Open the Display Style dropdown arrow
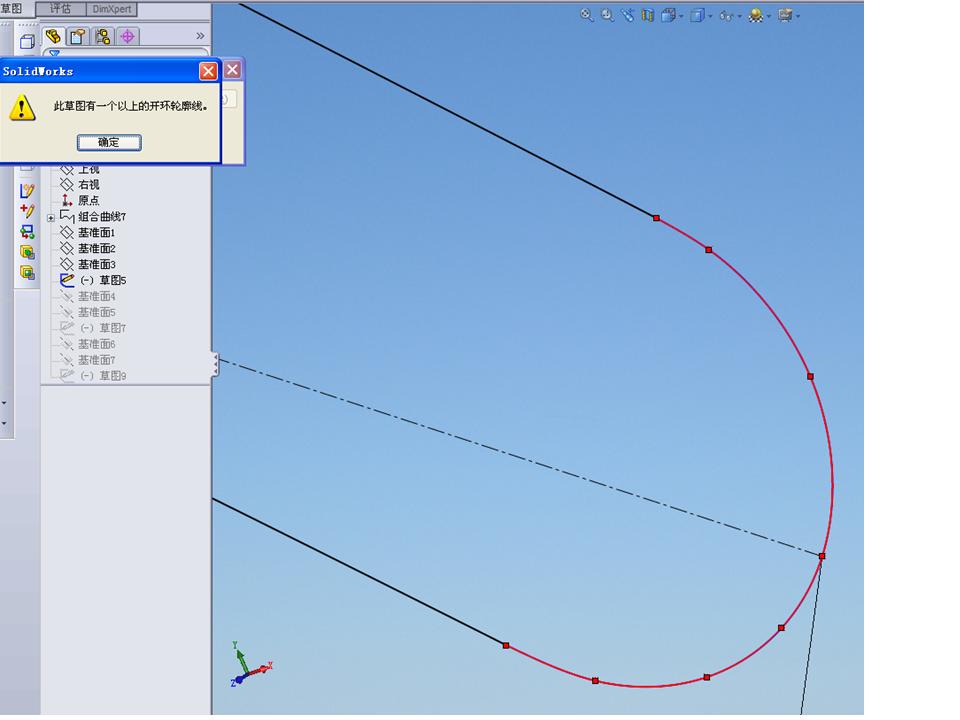Image resolution: width=960 pixels, height=720 pixels. (710, 17)
